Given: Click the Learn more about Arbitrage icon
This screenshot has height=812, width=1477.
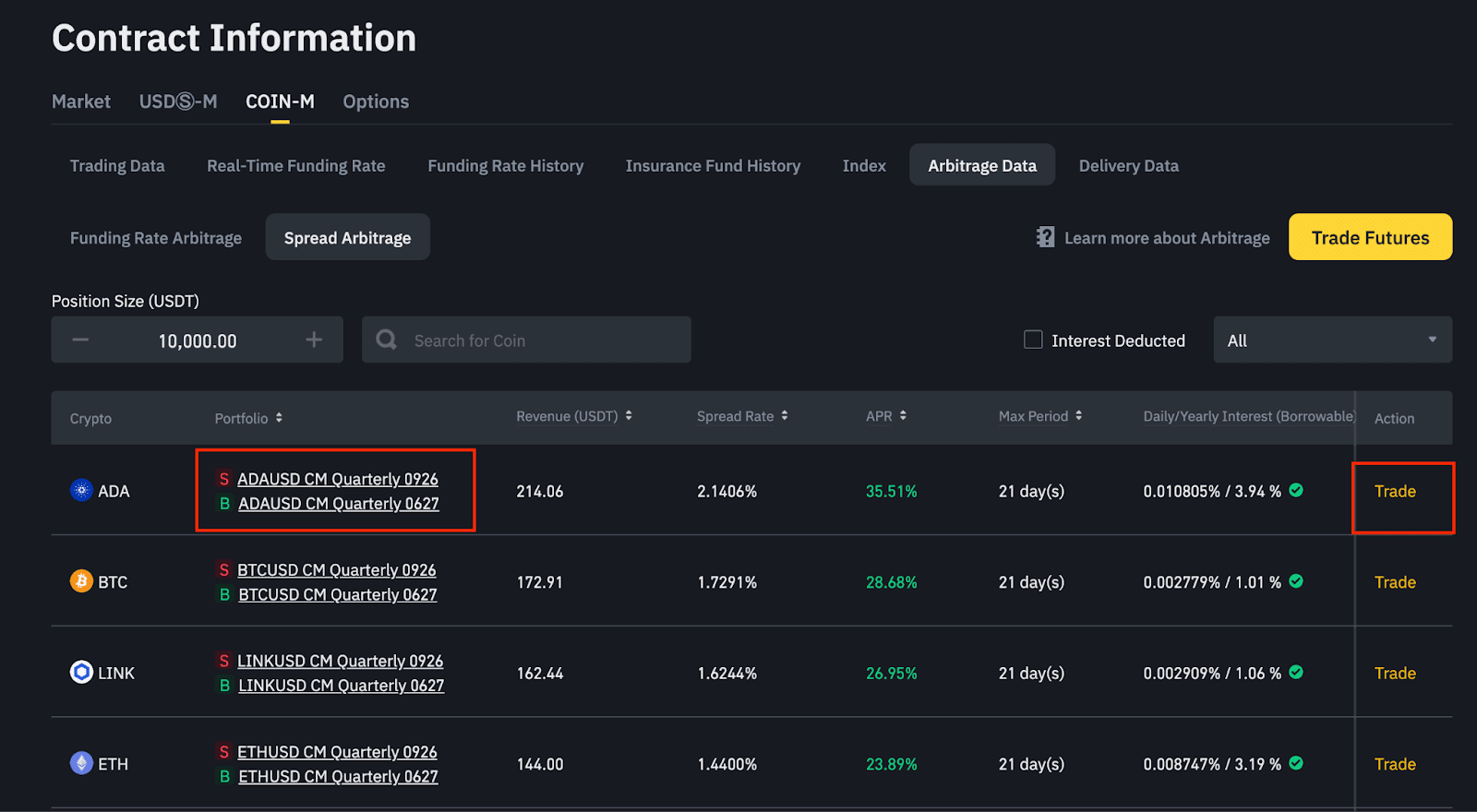Looking at the screenshot, I should click(1045, 237).
